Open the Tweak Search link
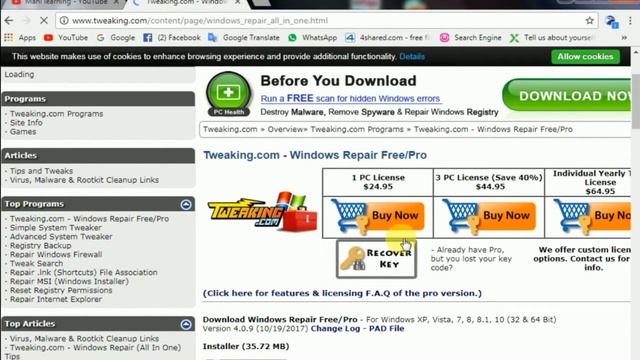Image resolution: width=640 pixels, height=360 pixels. [x=36, y=264]
